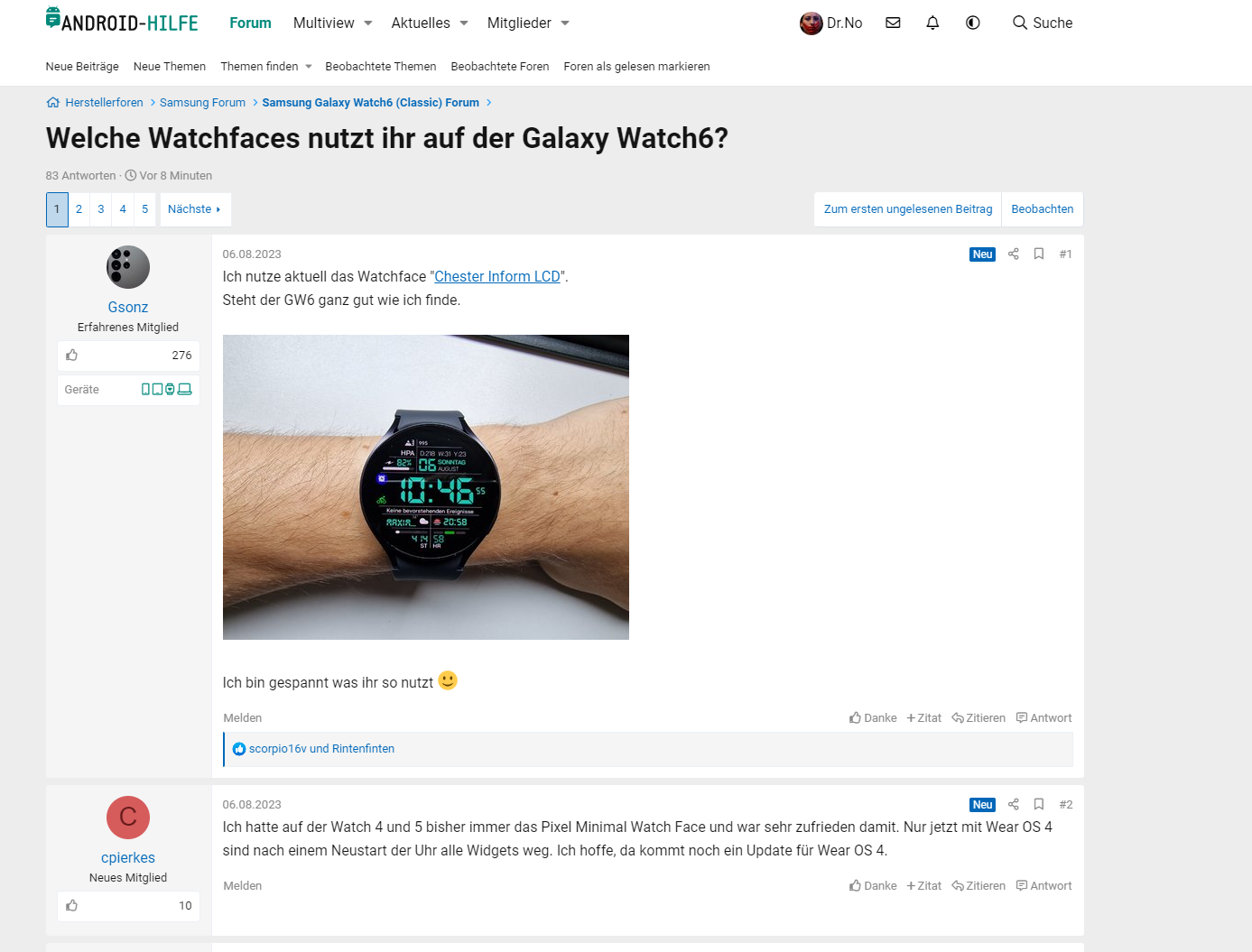Open the envelope messages icon

(893, 23)
